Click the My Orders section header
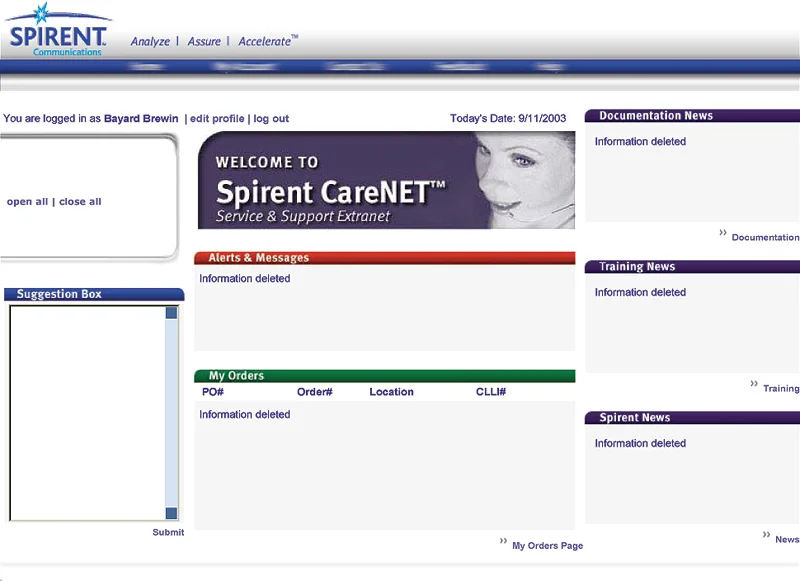This screenshot has height=581, width=800. 385,375
